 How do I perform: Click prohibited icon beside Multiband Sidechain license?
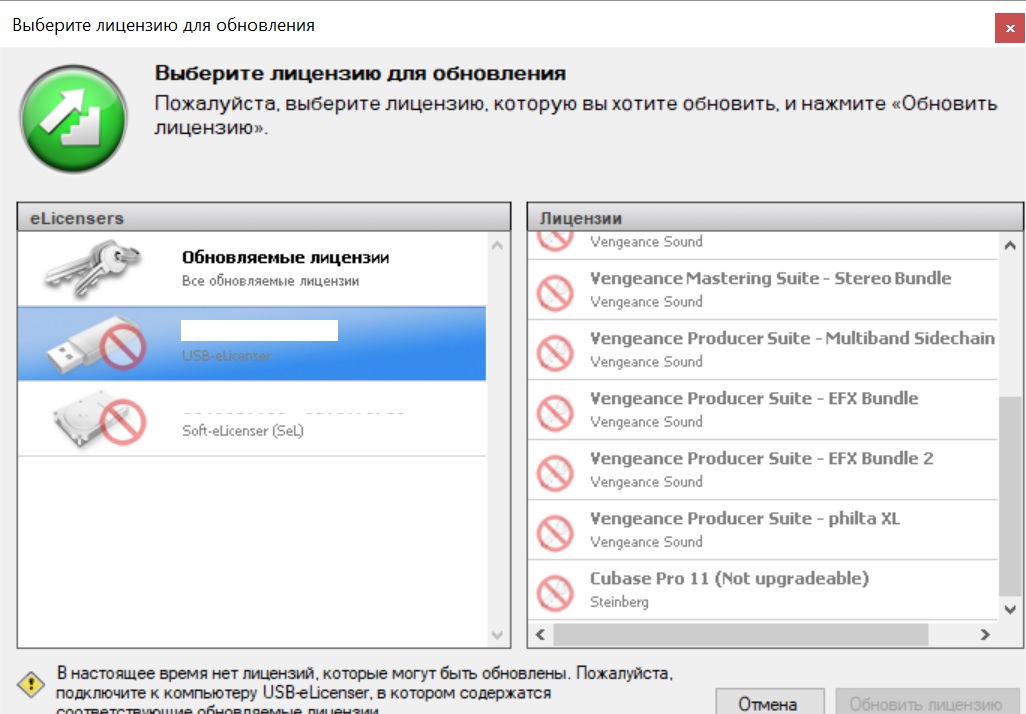(x=555, y=352)
